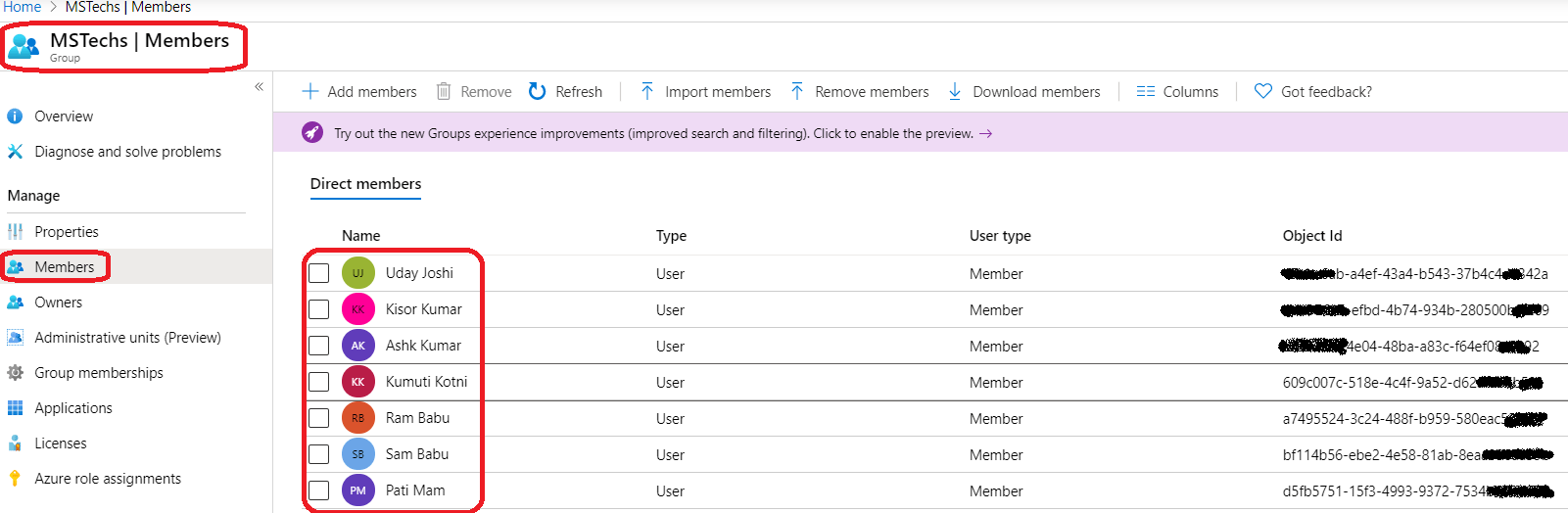Open the Columns chooser icon
The image size is (1568, 513).
(x=1146, y=91)
